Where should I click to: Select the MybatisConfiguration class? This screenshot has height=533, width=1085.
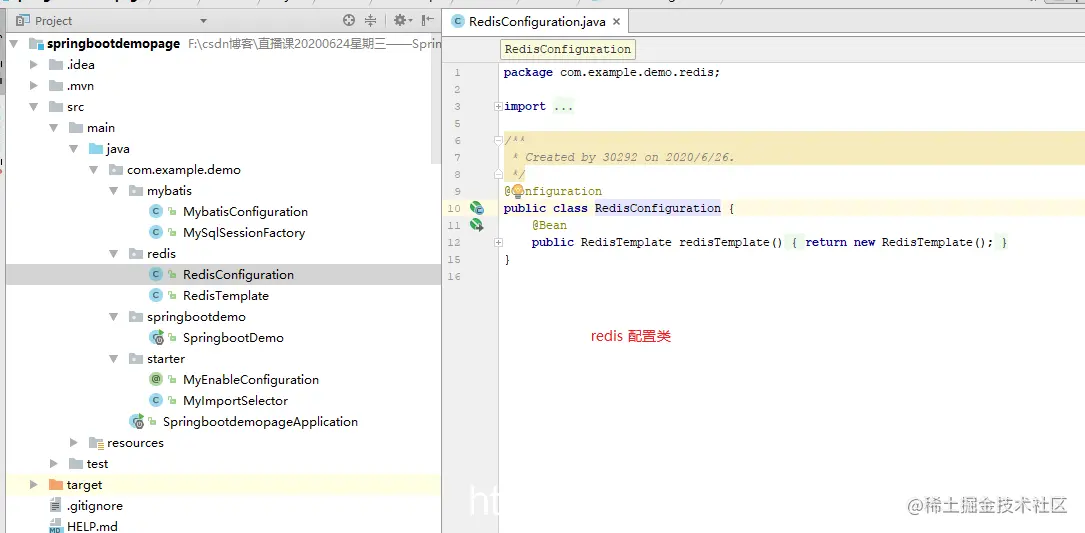coord(245,212)
